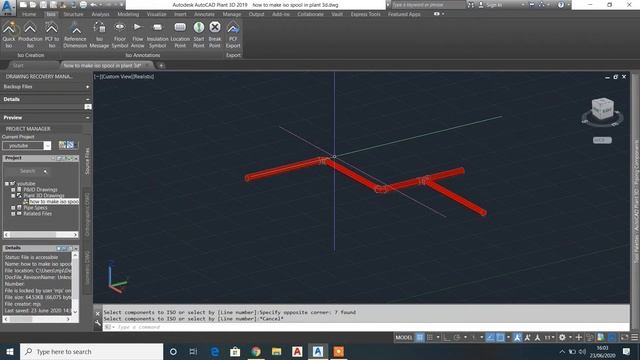This screenshot has width=640, height=360.
Task: Click the project tree horizontal scrollbar
Action: click(41, 235)
